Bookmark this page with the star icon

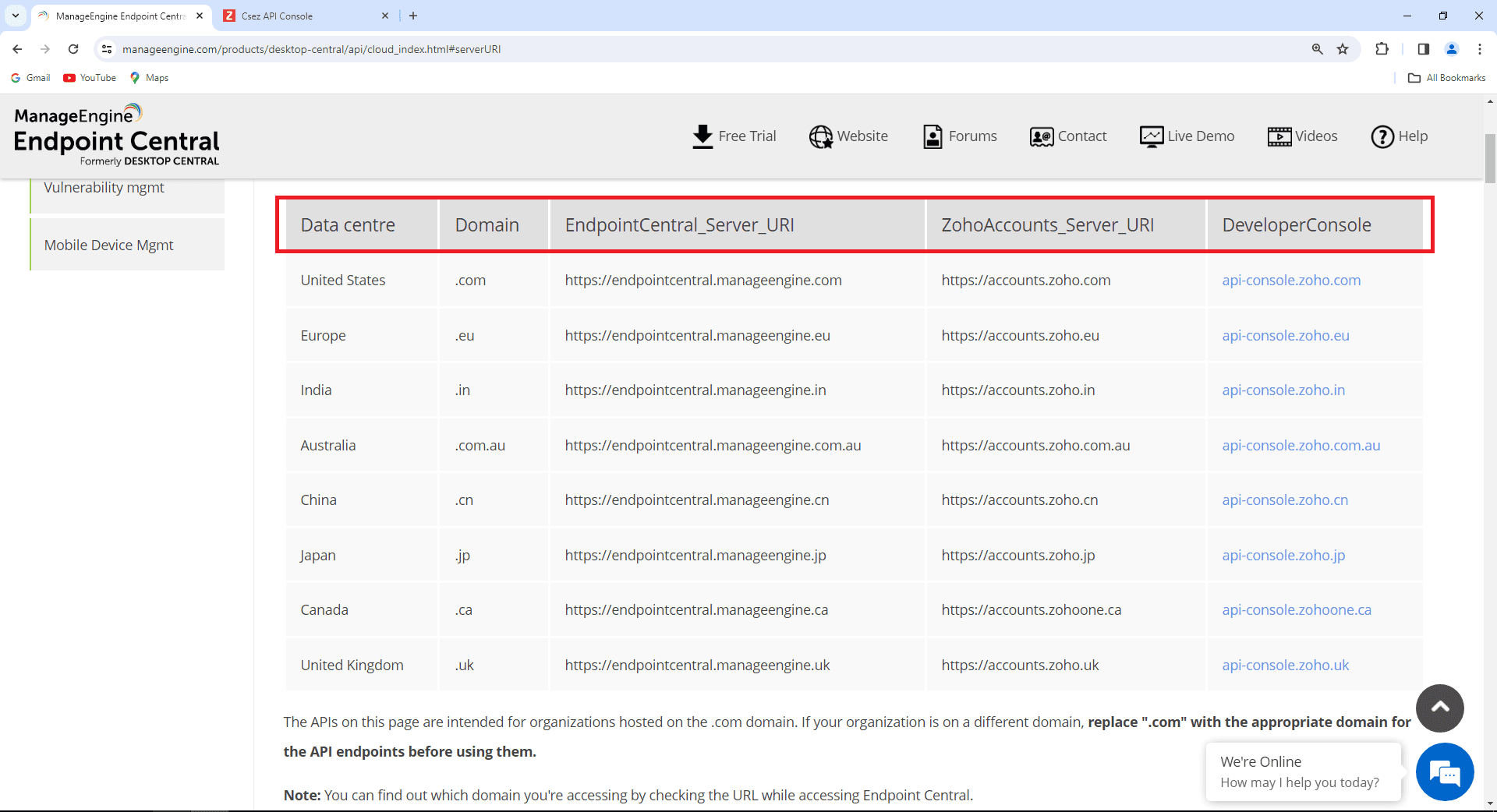[x=1343, y=49]
